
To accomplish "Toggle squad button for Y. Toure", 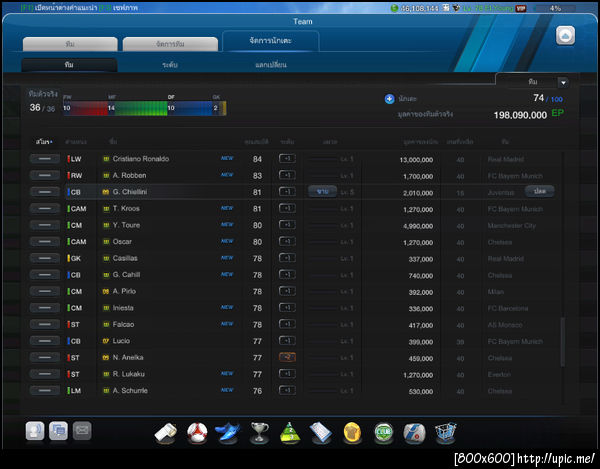I will coord(45,225).
